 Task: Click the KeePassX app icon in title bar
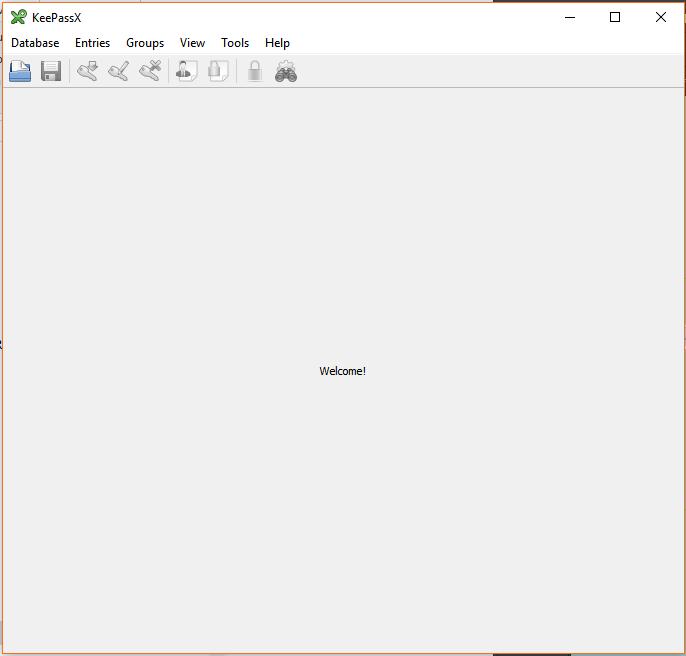coord(18,17)
